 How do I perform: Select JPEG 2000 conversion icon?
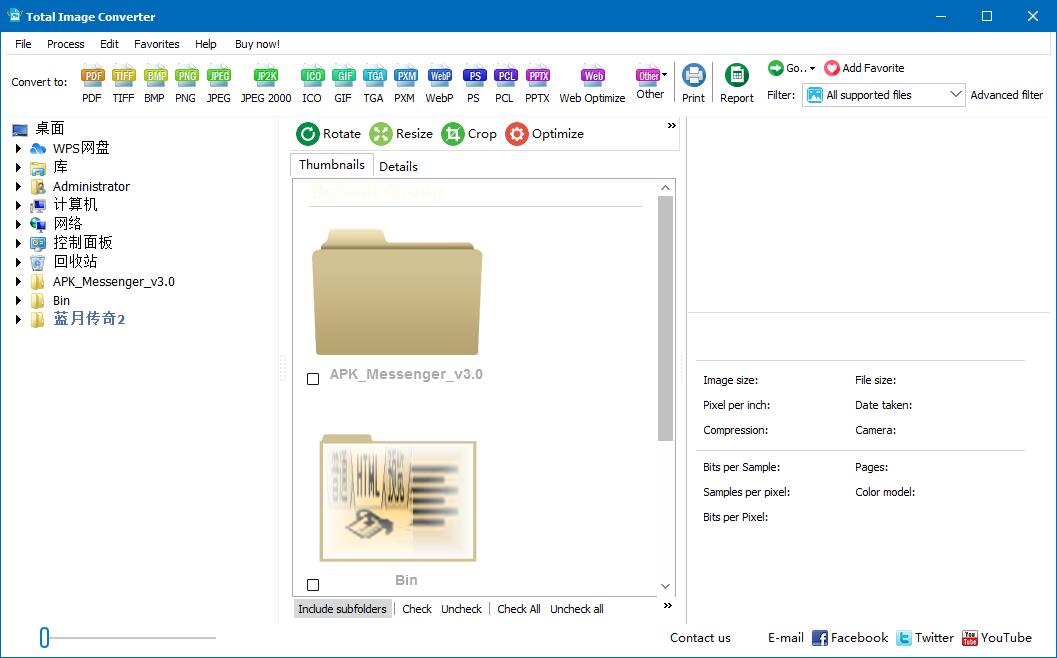pyautogui.click(x=266, y=76)
